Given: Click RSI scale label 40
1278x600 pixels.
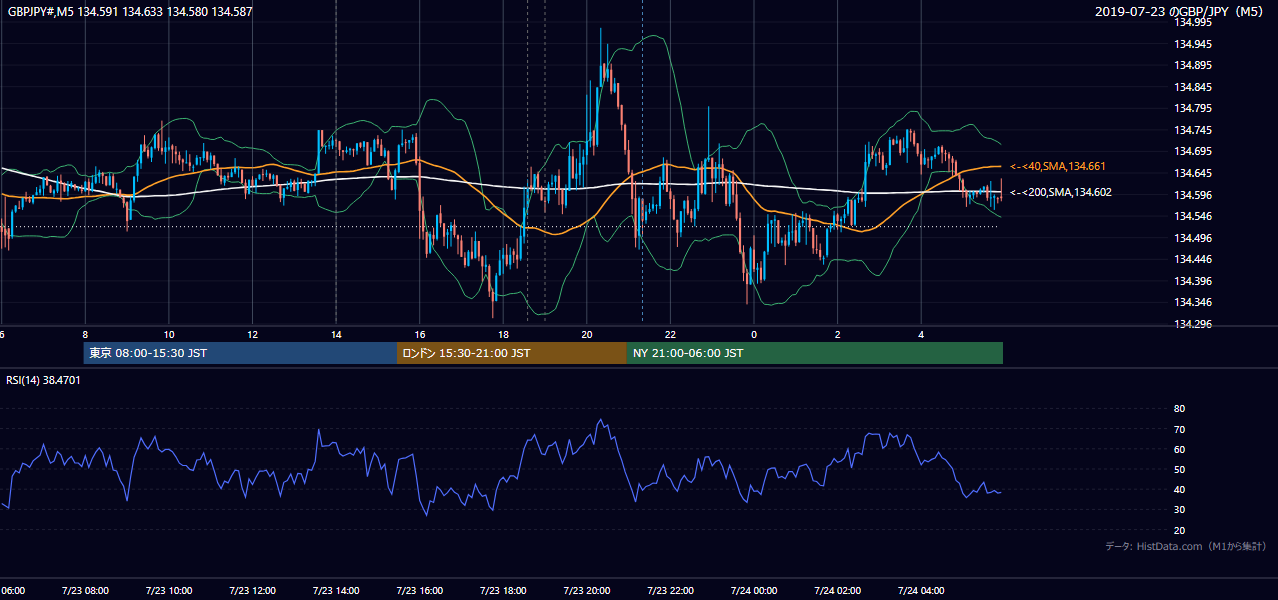Looking at the screenshot, I should [x=1179, y=490].
